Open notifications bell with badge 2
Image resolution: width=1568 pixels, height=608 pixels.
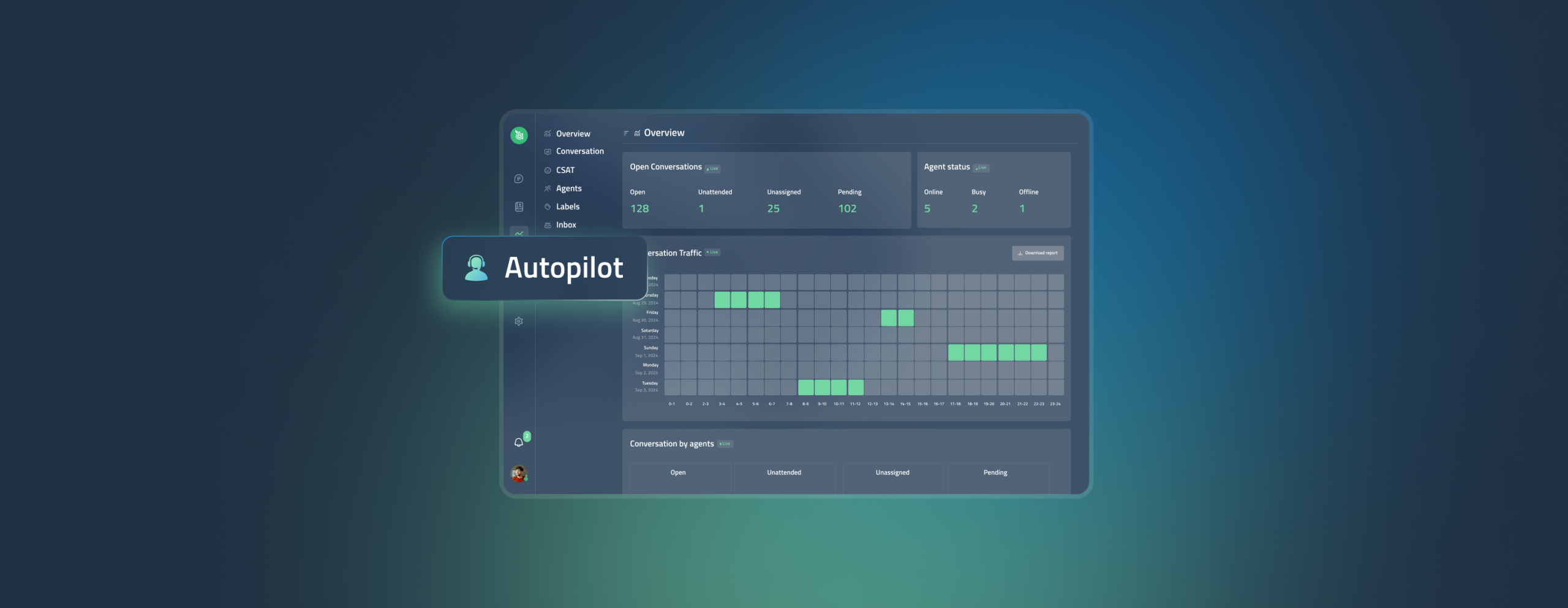pos(519,442)
